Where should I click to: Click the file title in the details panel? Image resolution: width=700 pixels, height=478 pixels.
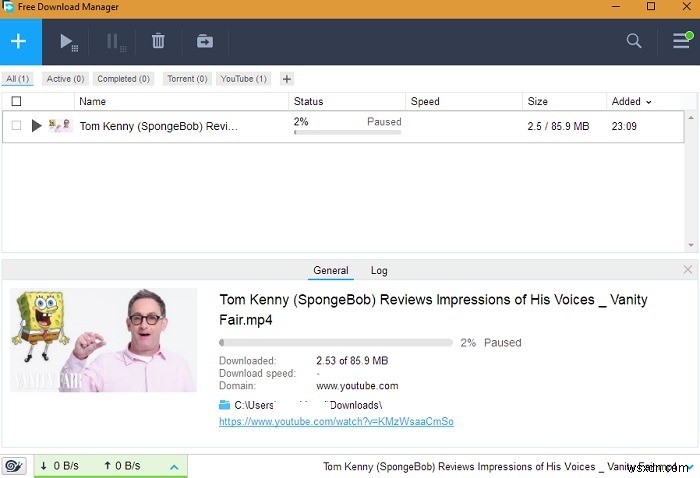tap(433, 309)
